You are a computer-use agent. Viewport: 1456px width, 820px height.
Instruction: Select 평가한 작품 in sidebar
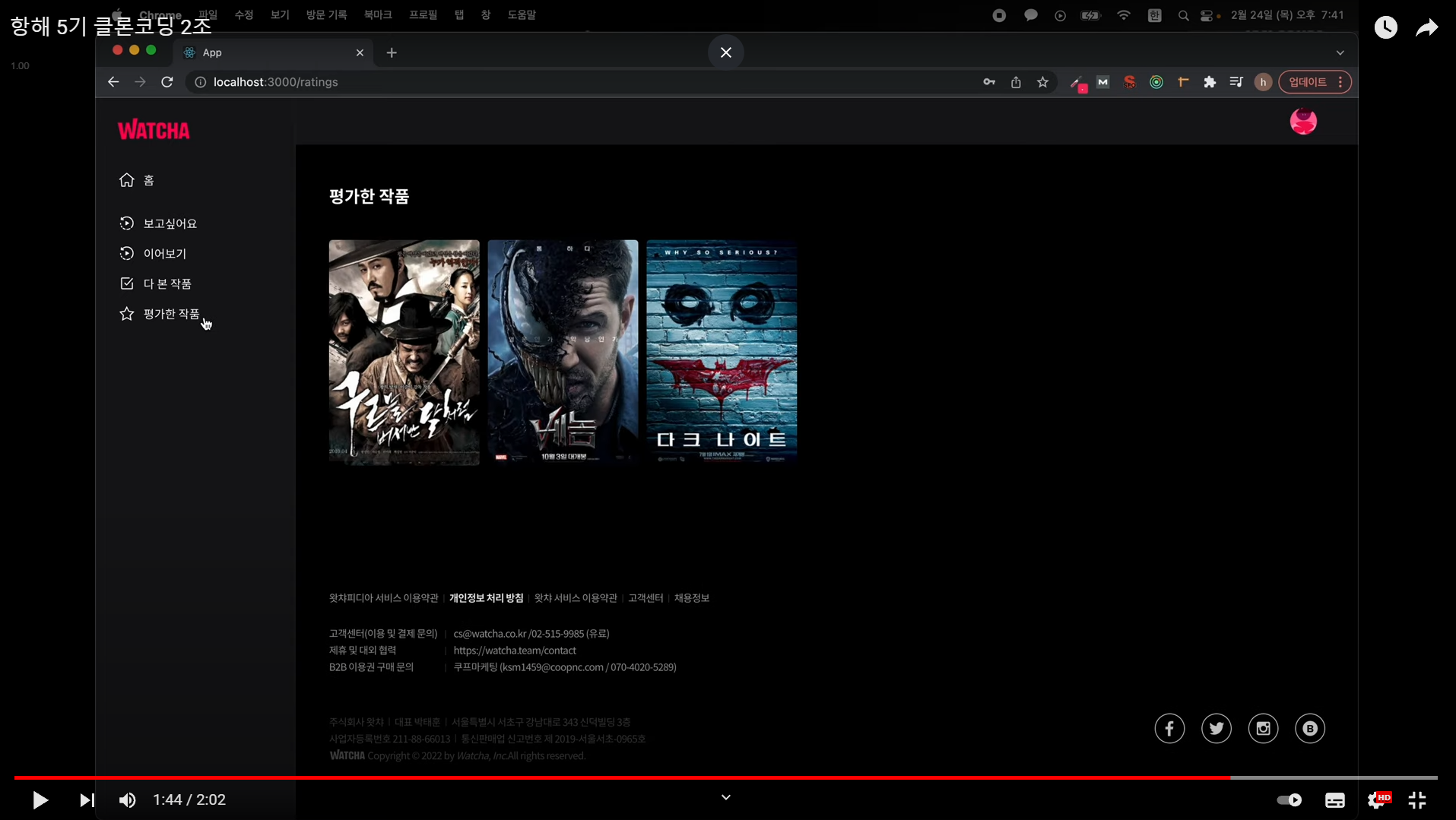[x=160, y=314]
